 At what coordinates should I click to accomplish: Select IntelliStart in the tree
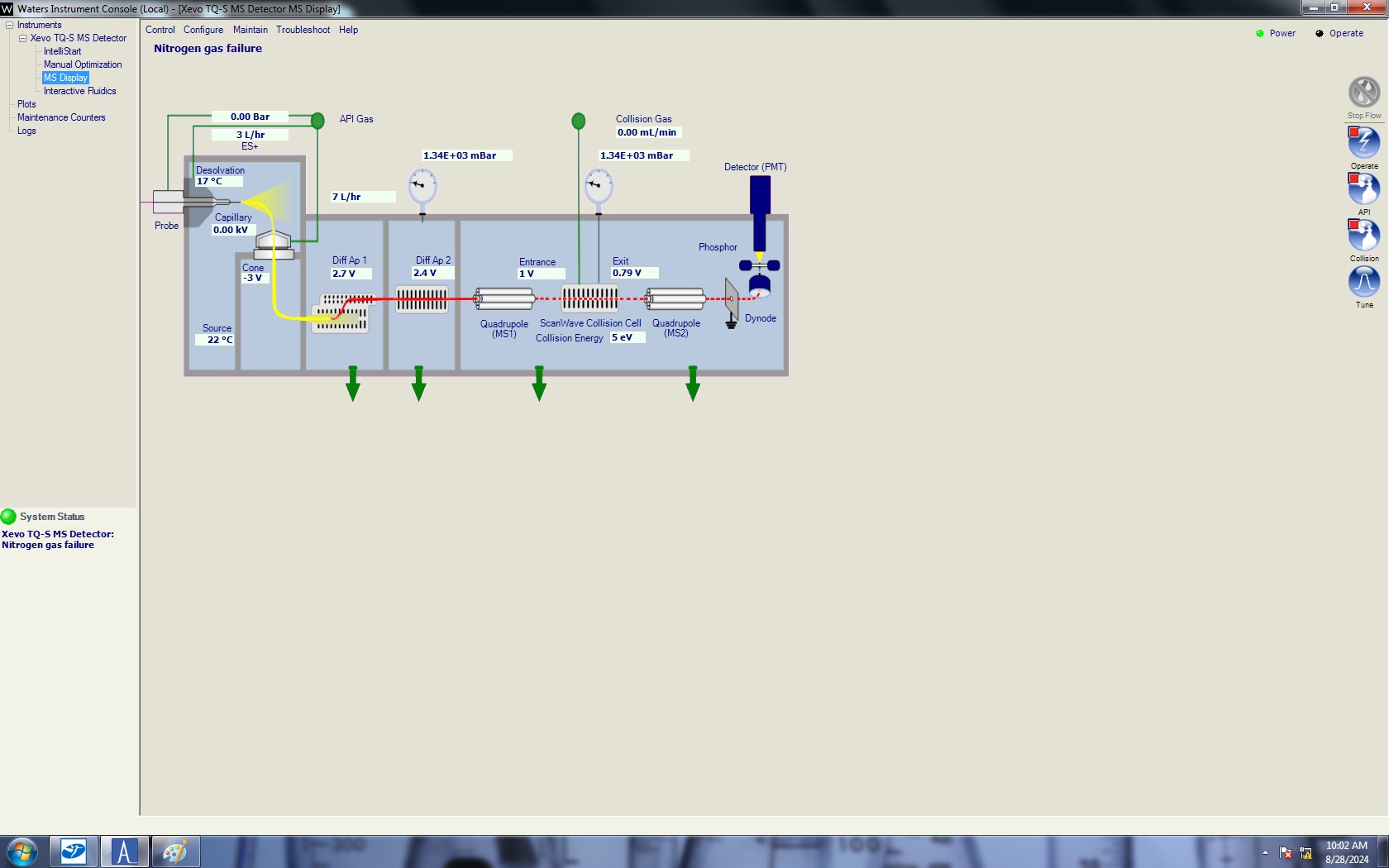coord(62,51)
